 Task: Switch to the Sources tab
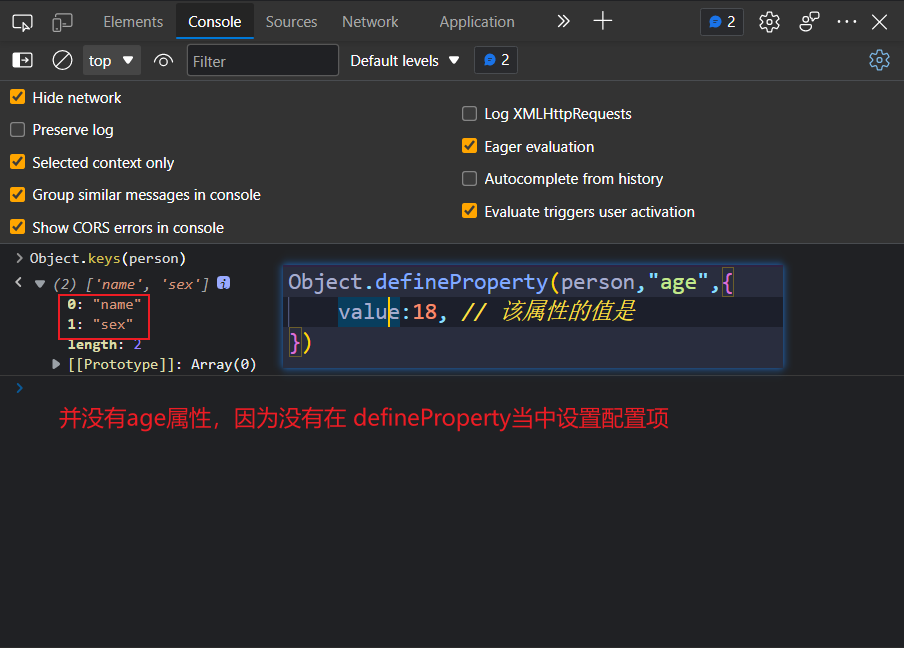pyautogui.click(x=289, y=21)
